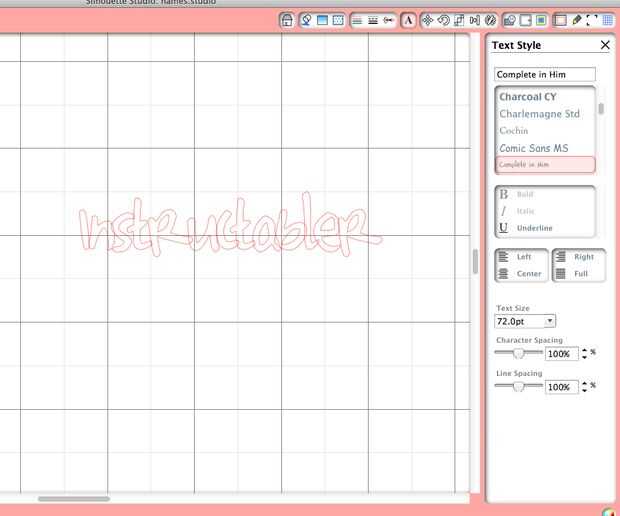Open the Fill Gradient window icon
Screen dimensions: 620x516
pos(323,20)
